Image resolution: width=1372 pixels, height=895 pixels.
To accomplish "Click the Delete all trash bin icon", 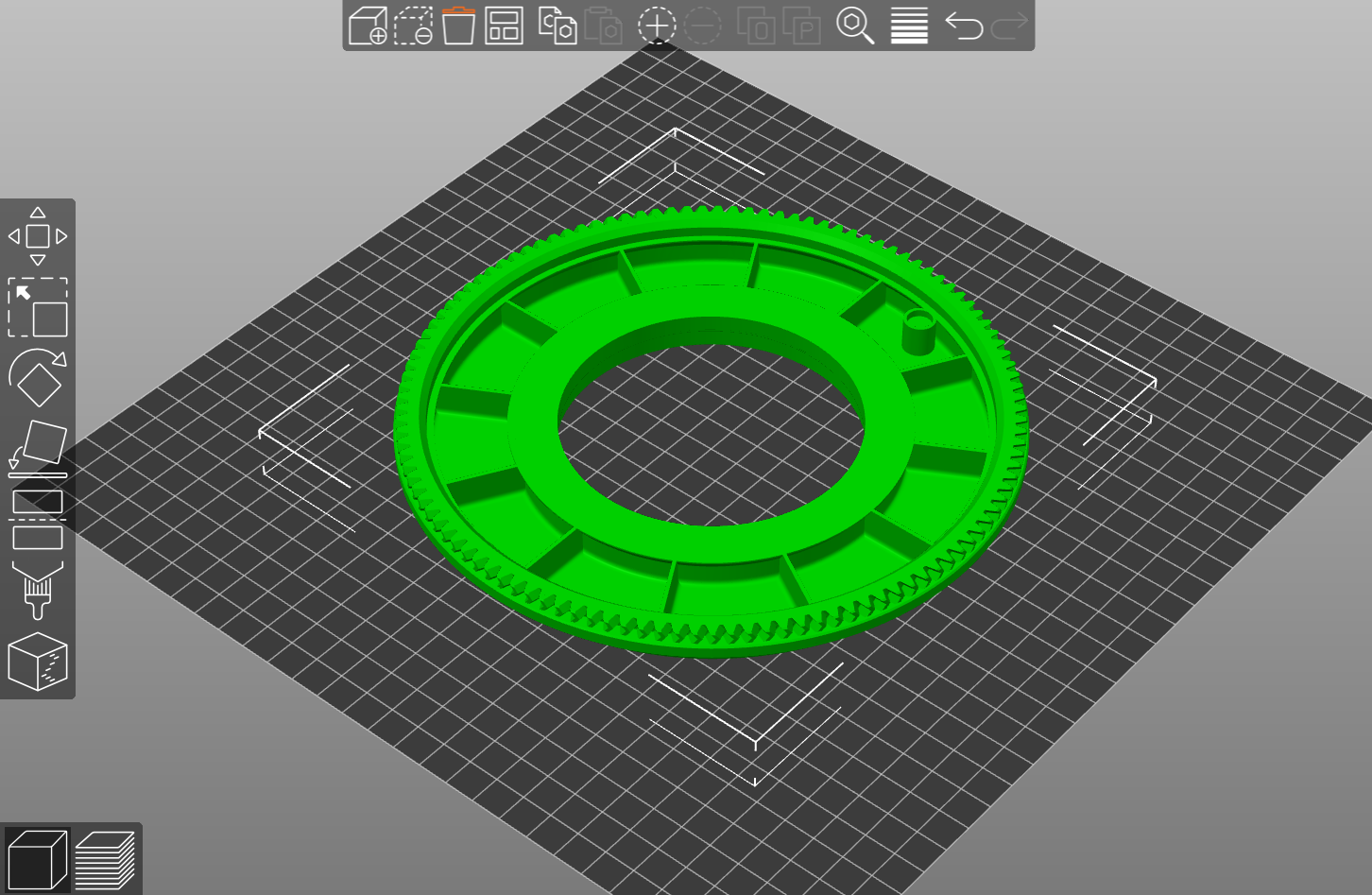I will (458, 26).
